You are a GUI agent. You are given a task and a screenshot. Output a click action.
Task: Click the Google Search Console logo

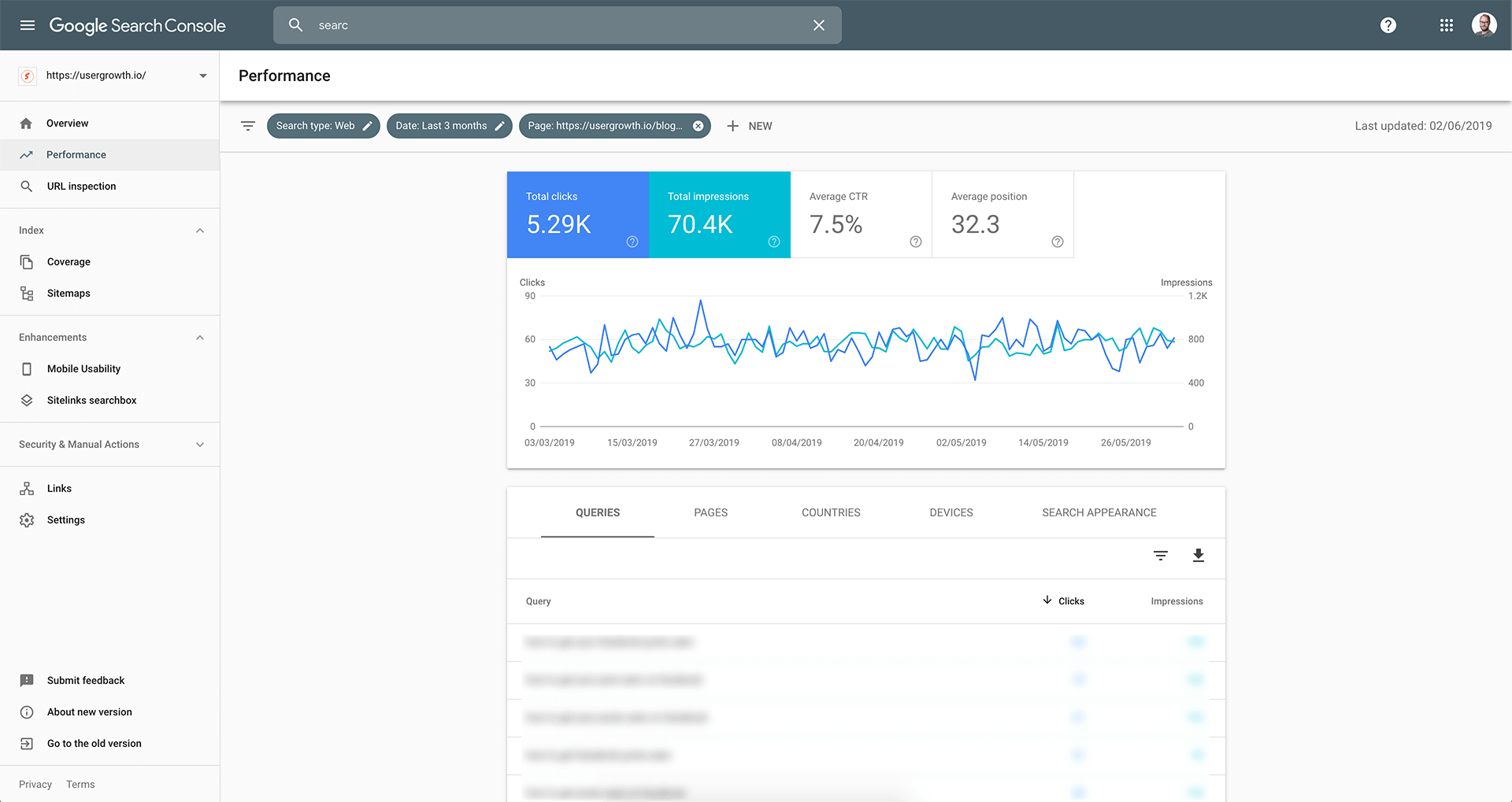click(138, 25)
